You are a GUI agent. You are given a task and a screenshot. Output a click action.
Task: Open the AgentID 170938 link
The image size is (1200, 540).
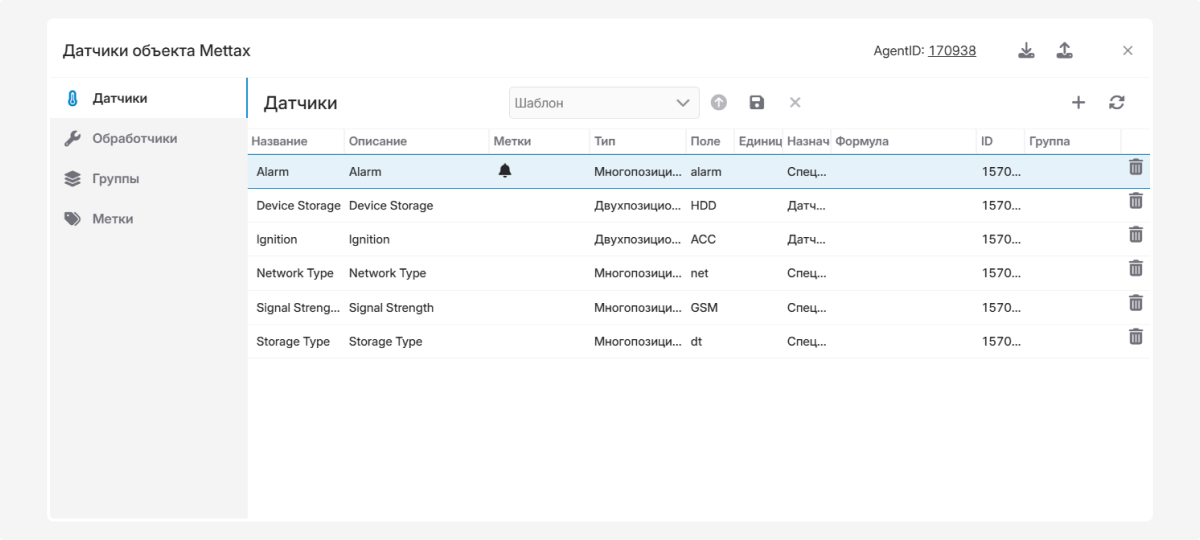952,51
